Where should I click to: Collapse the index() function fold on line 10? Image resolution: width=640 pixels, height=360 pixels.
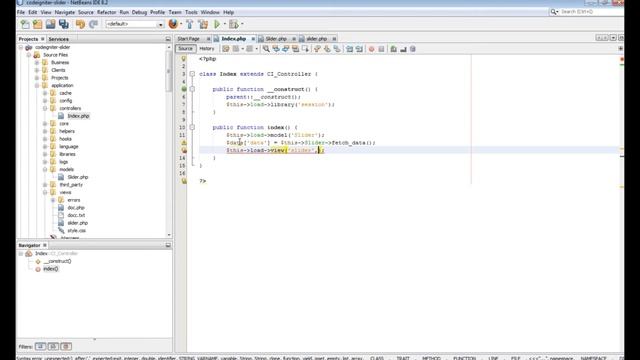point(192,127)
